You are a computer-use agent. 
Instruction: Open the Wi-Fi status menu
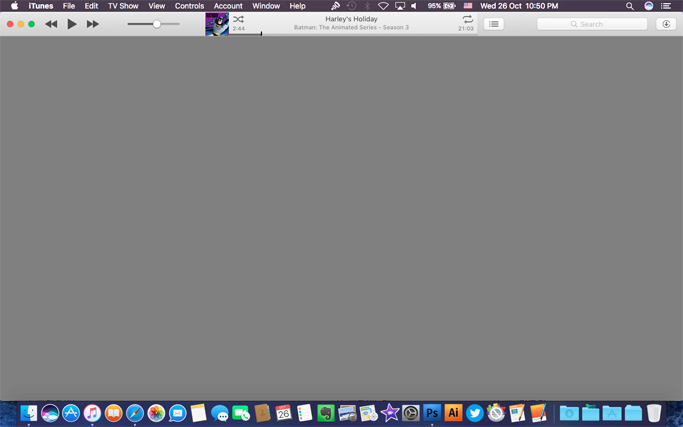383,6
